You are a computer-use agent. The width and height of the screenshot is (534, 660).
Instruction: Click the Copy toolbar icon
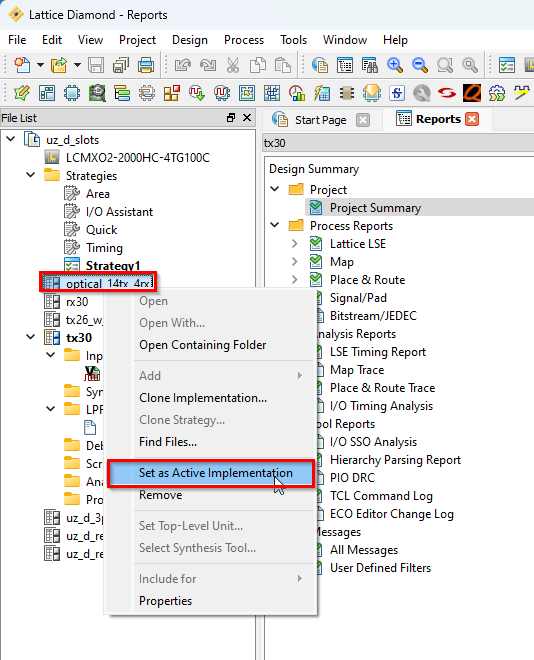click(258, 65)
